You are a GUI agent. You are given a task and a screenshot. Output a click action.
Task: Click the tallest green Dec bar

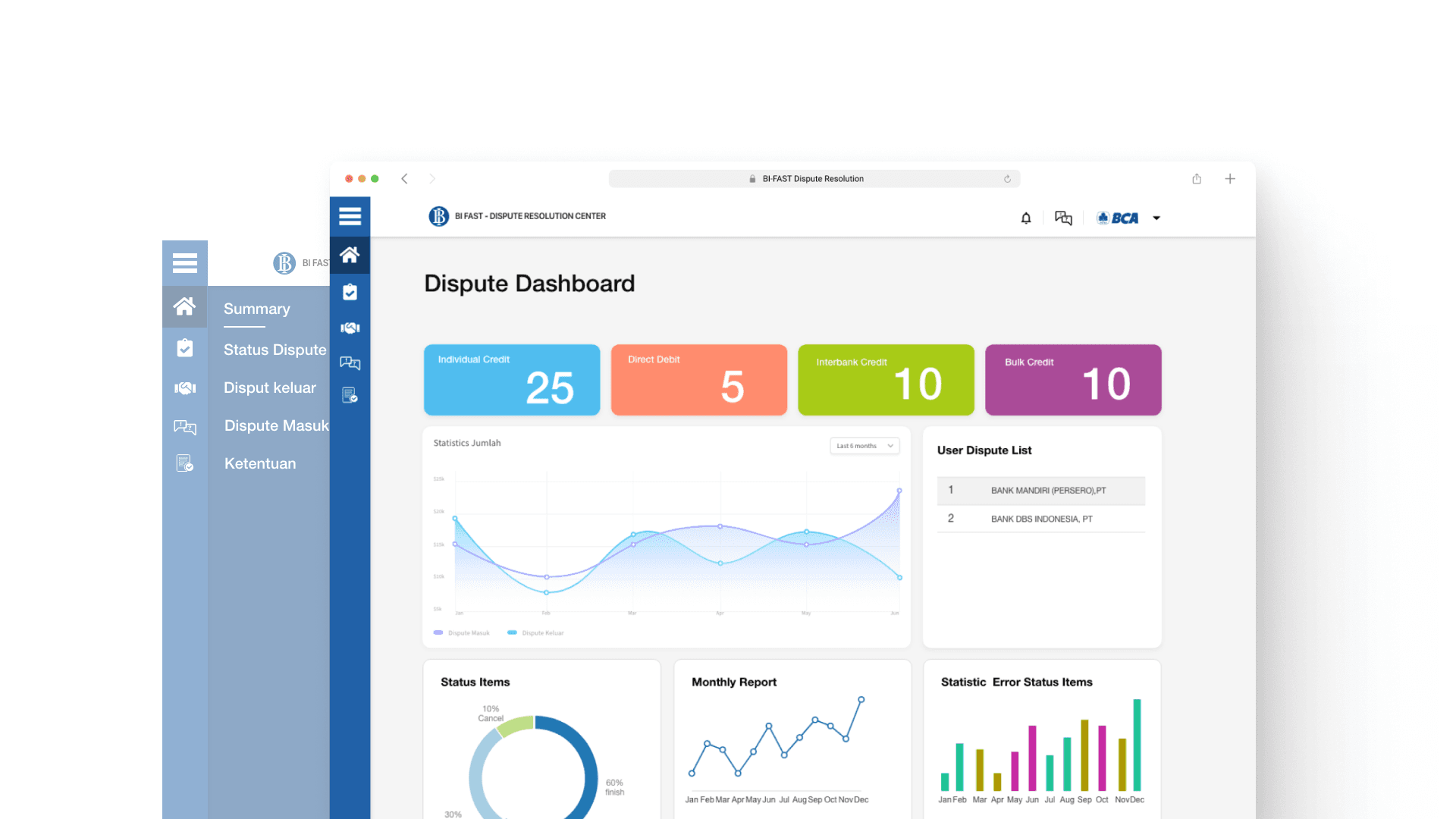point(1137,745)
